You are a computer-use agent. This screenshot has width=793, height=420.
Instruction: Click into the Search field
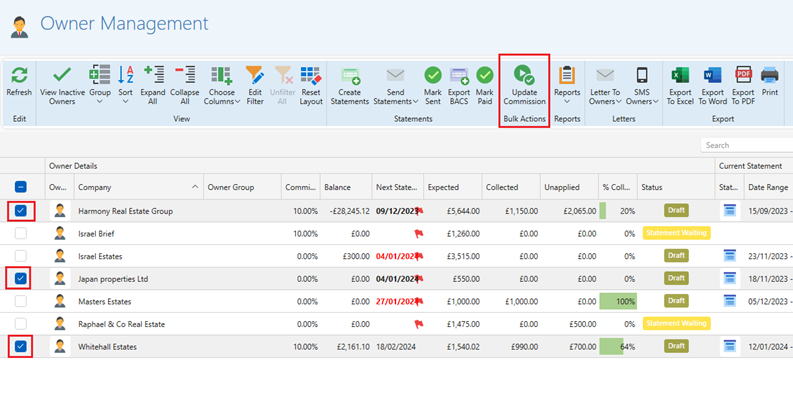tap(745, 145)
